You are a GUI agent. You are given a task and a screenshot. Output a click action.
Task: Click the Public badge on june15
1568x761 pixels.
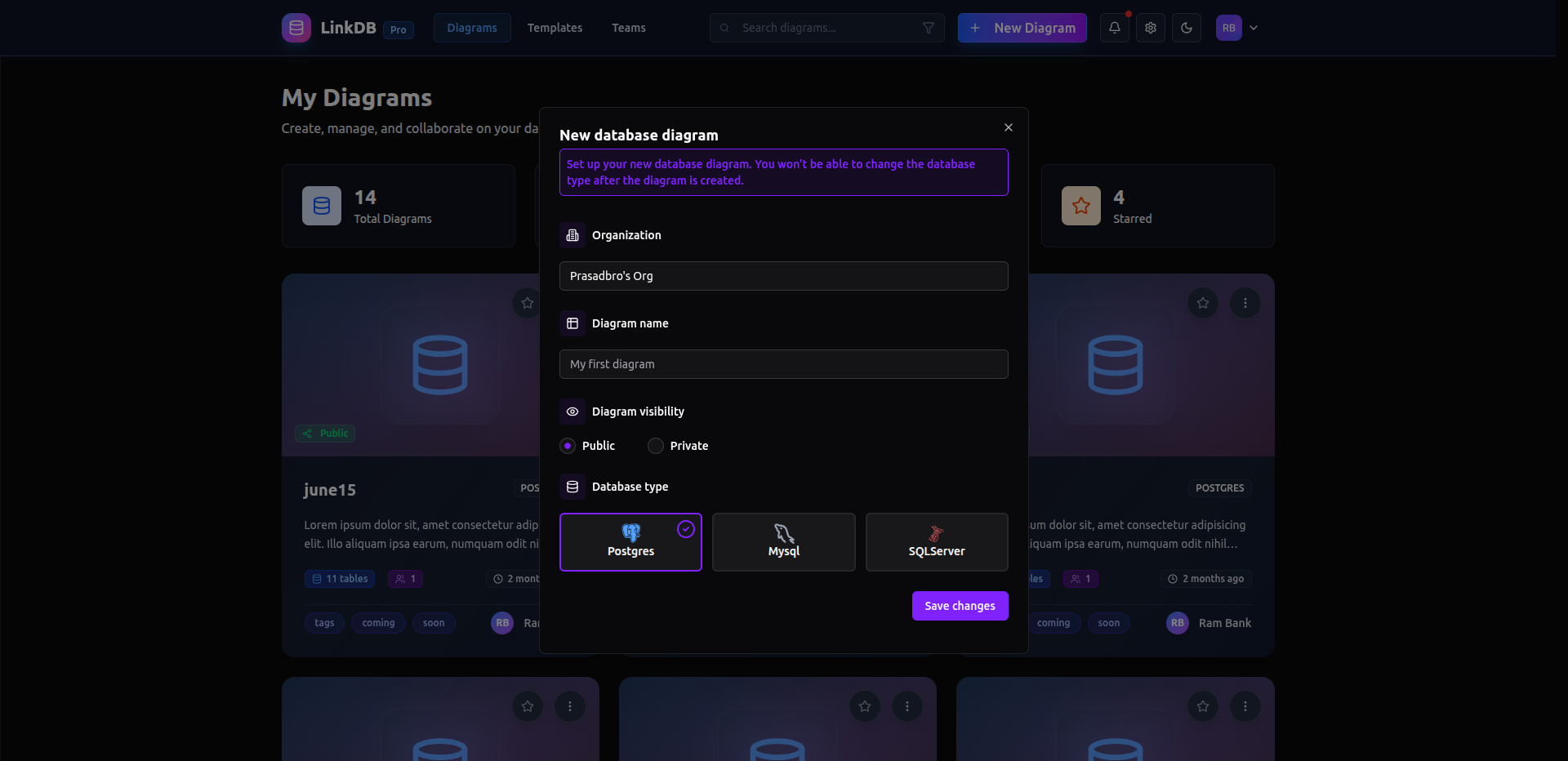coord(325,434)
